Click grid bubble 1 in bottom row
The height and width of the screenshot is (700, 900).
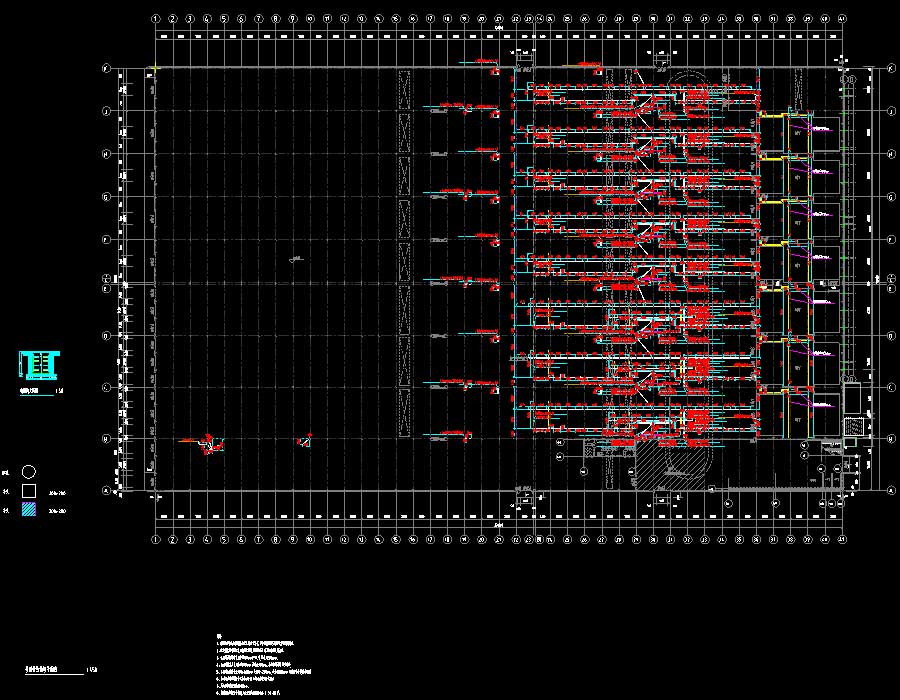(x=156, y=539)
